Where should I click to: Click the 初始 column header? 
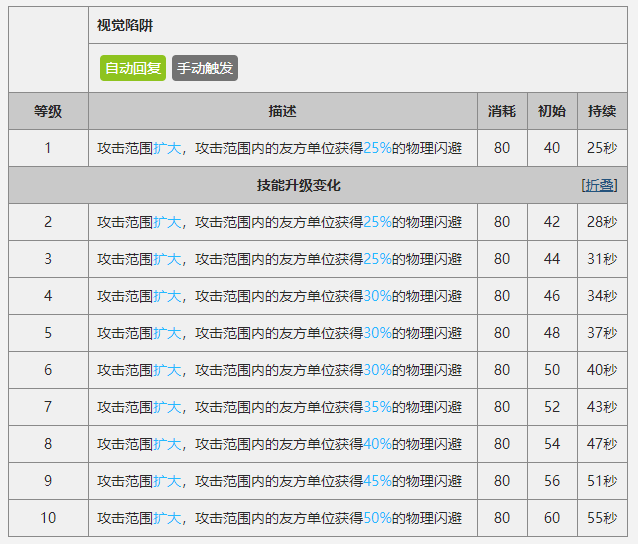click(x=552, y=111)
